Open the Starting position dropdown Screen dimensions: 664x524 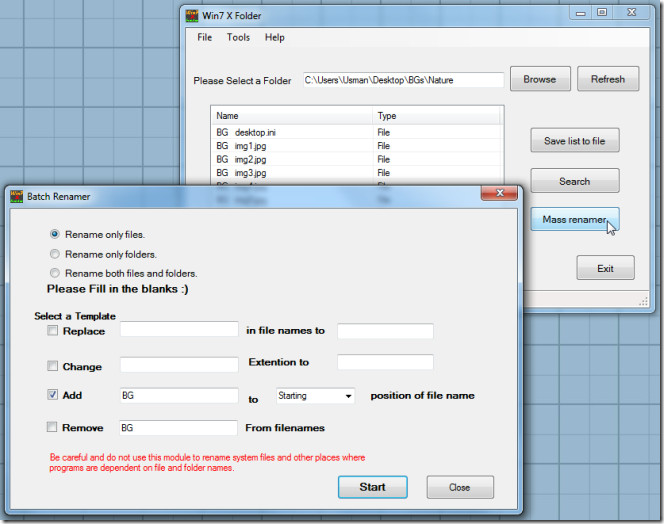[315, 396]
